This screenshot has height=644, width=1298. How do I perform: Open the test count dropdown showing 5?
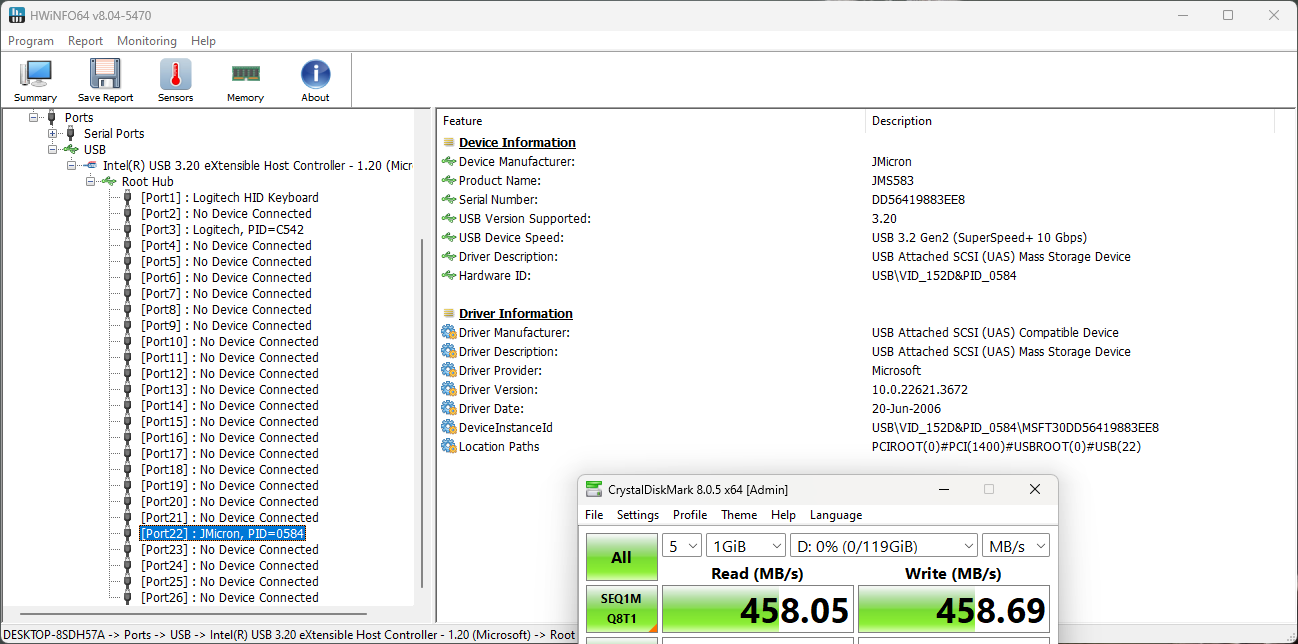pyautogui.click(x=681, y=546)
